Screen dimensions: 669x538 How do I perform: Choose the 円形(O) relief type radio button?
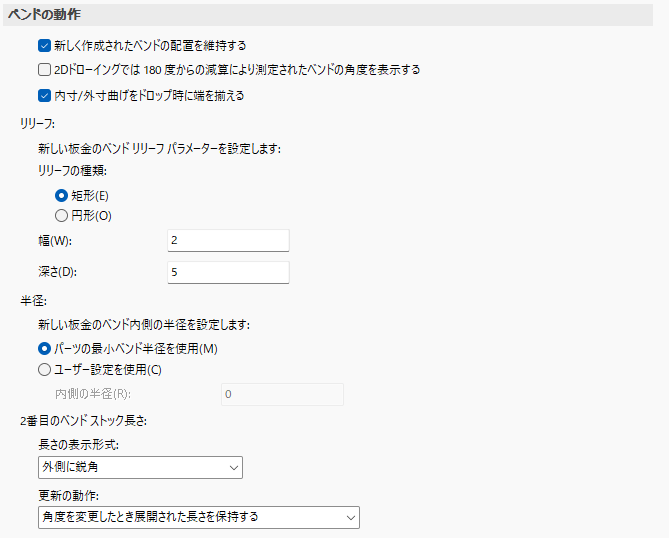(61, 215)
